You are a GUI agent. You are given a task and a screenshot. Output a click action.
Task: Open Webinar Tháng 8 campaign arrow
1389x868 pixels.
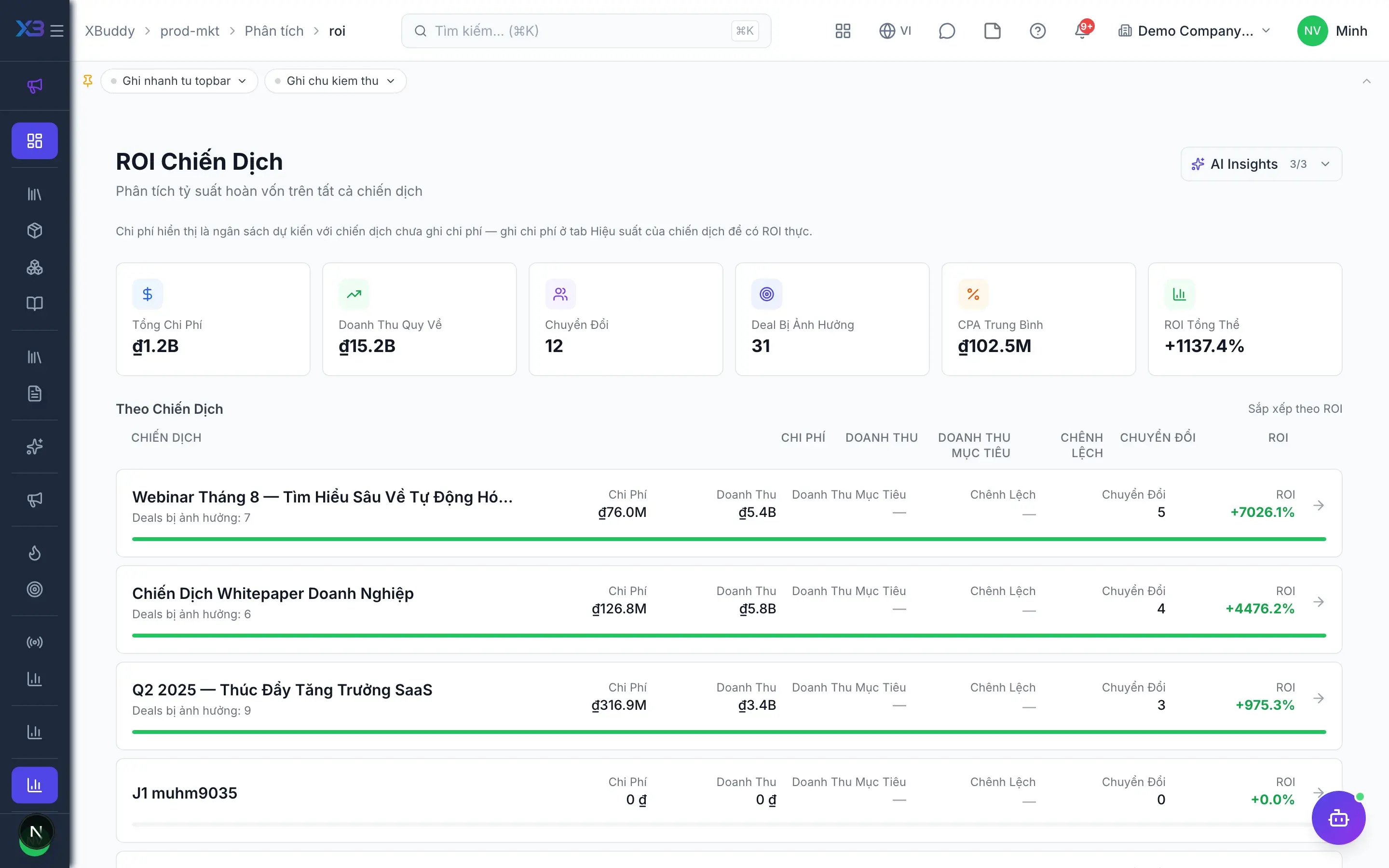[1319, 505]
